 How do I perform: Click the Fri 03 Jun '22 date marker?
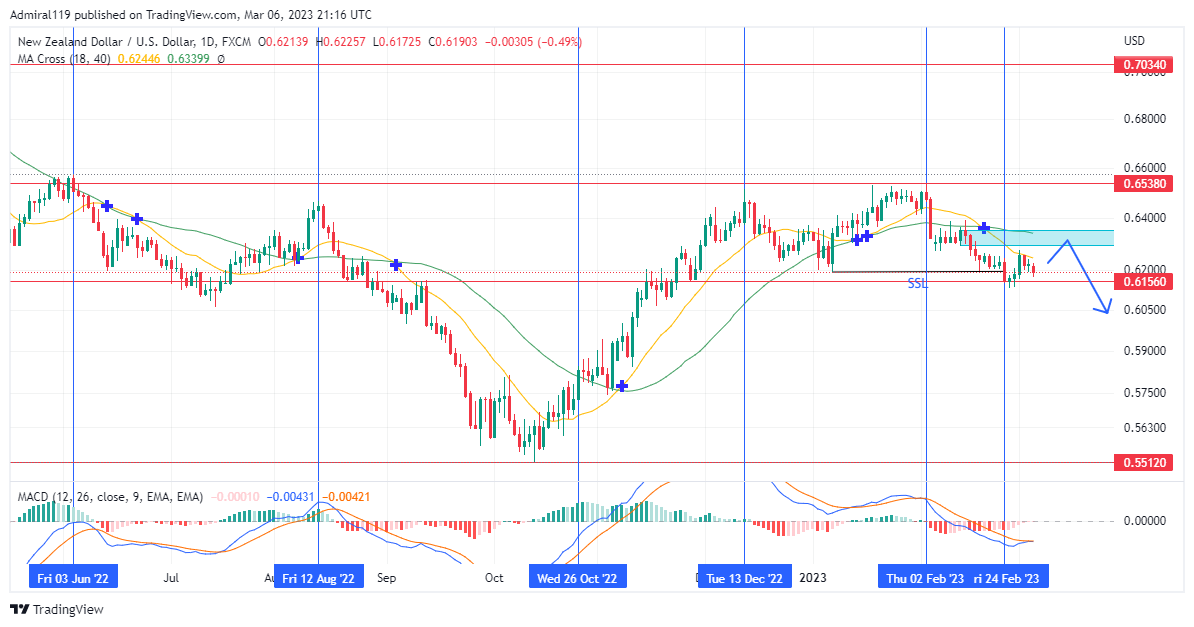pos(73,578)
